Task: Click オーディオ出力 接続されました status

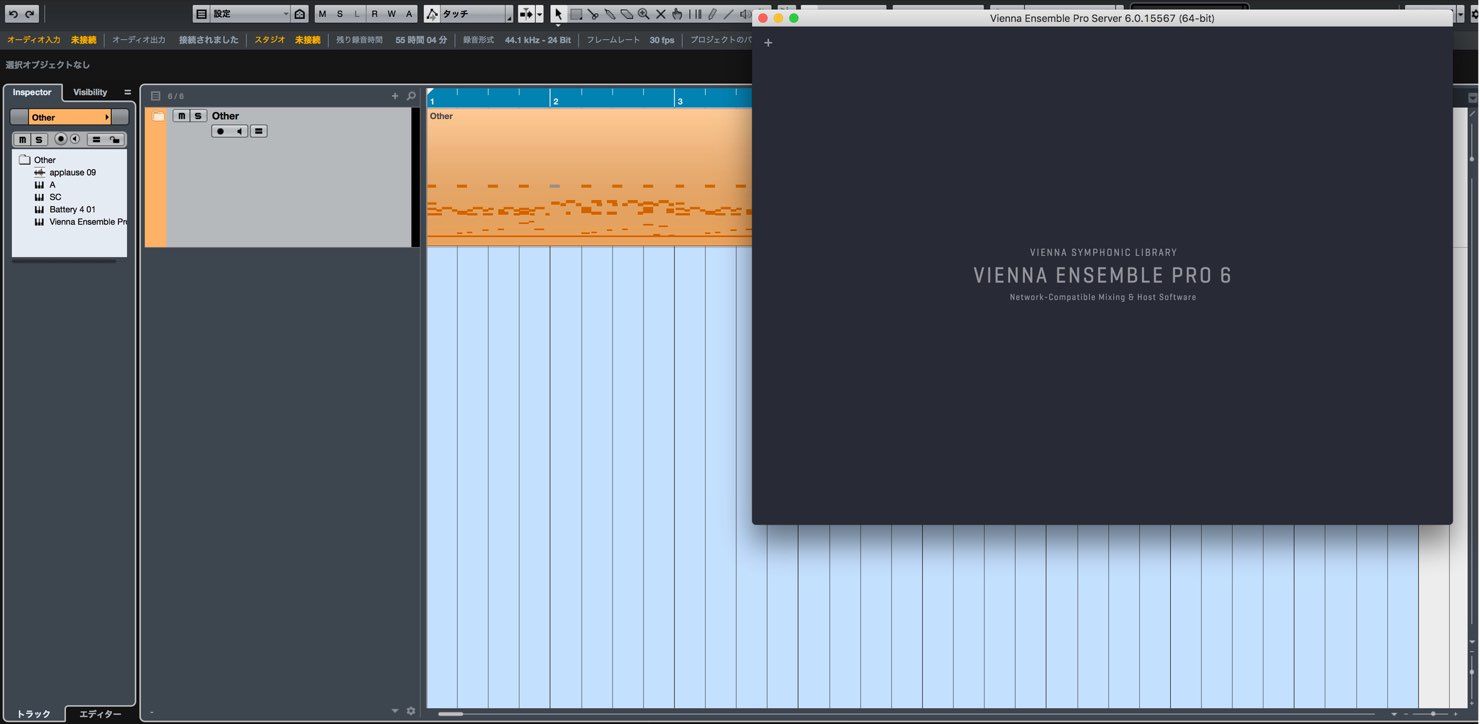Action: coord(175,40)
